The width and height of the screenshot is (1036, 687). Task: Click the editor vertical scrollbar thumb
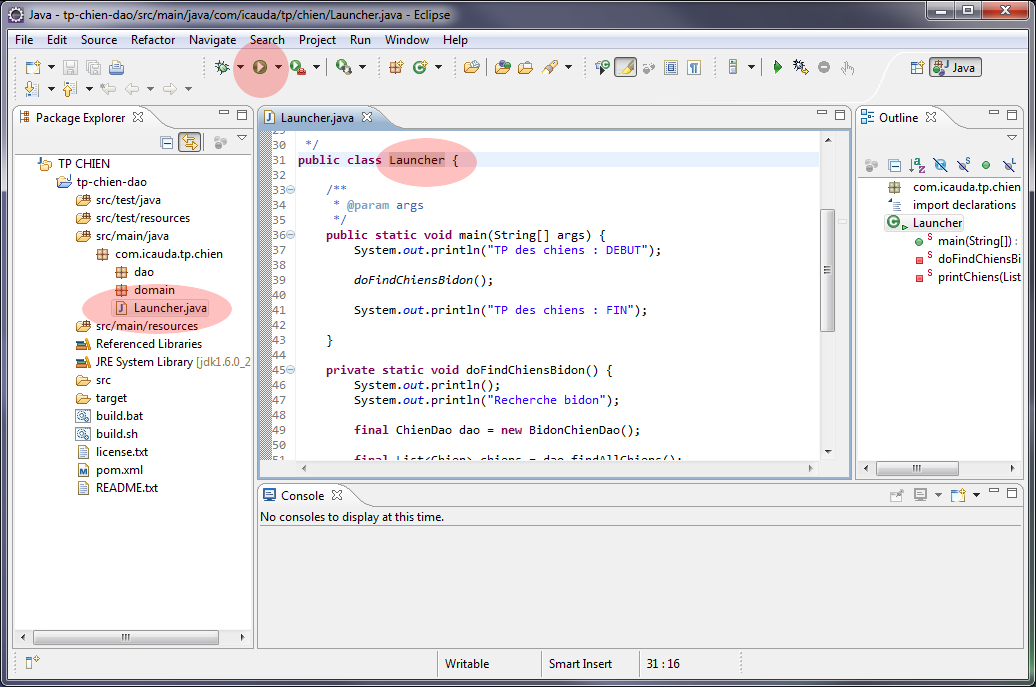click(827, 270)
